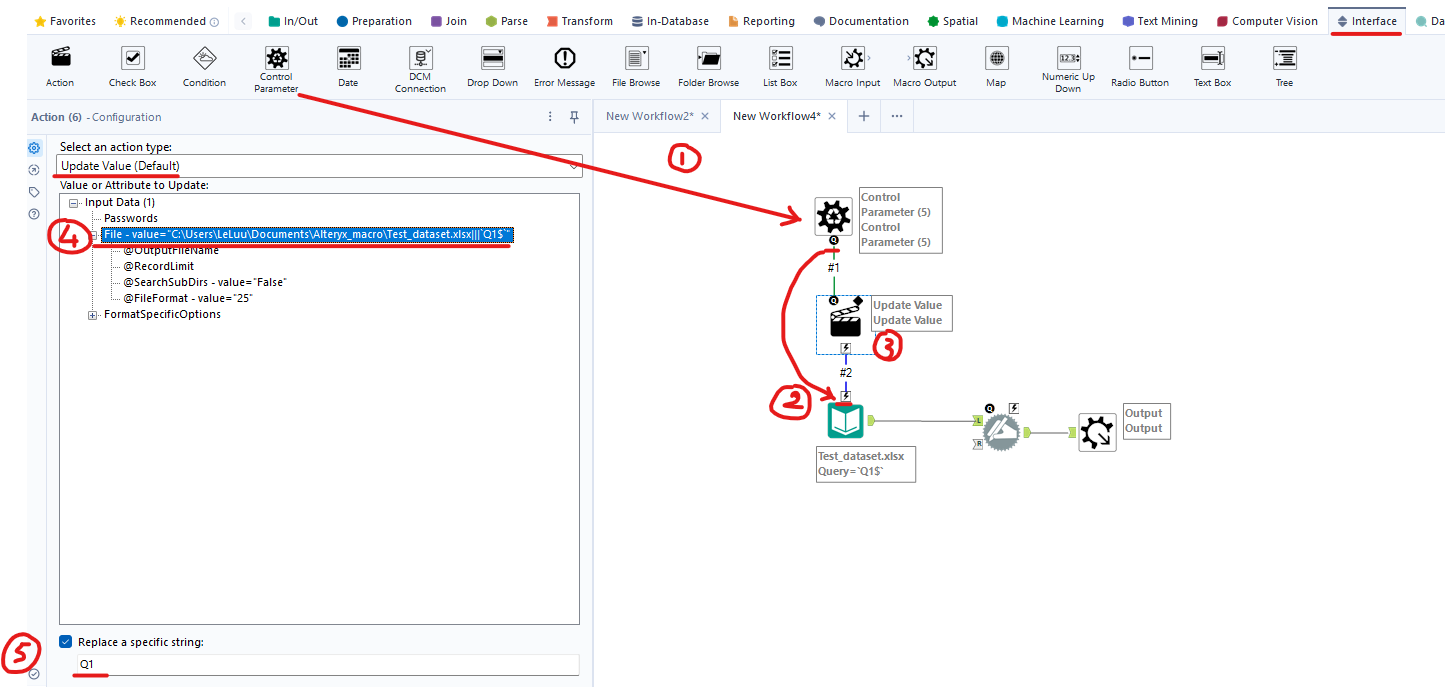Select the Update Value action node
This screenshot has height=687, width=1445.
(x=846, y=320)
